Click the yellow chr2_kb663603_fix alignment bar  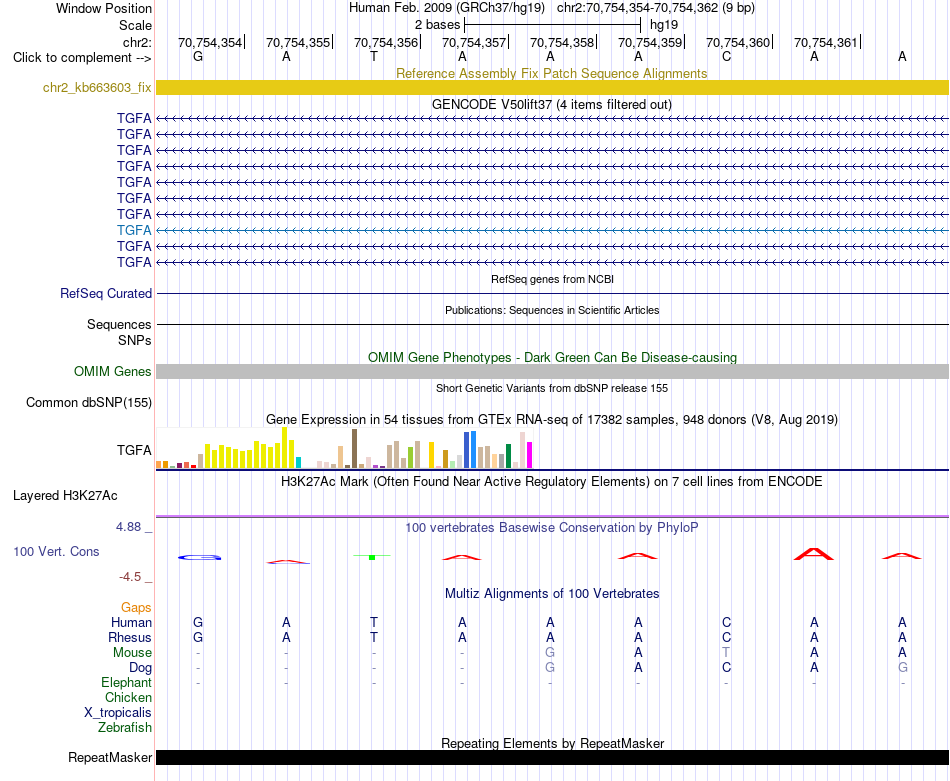[x=552, y=87]
